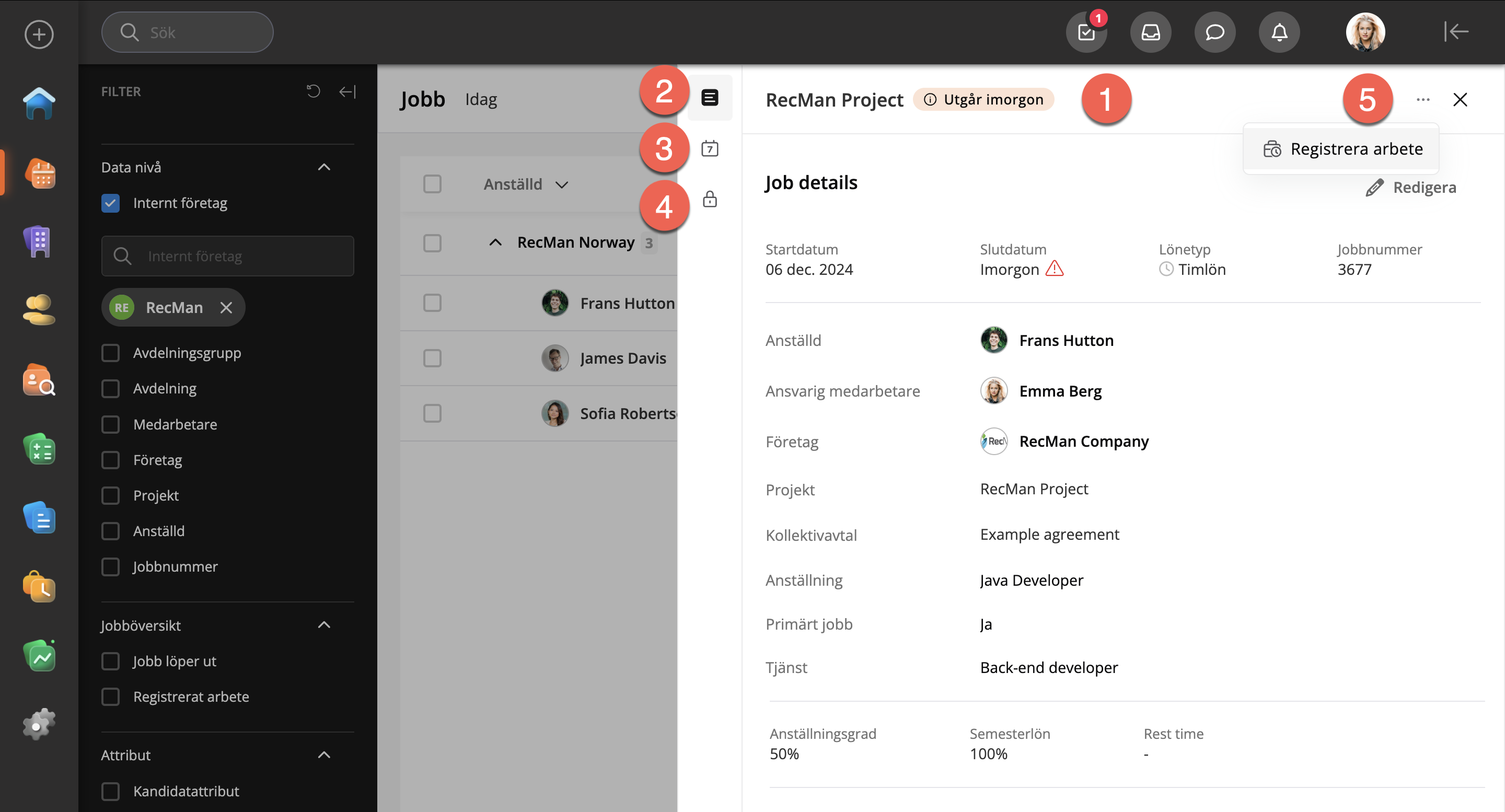Viewport: 1505px width, 812px height.
Task: Check the Jobbnummer filter checkbox
Action: coord(110,566)
